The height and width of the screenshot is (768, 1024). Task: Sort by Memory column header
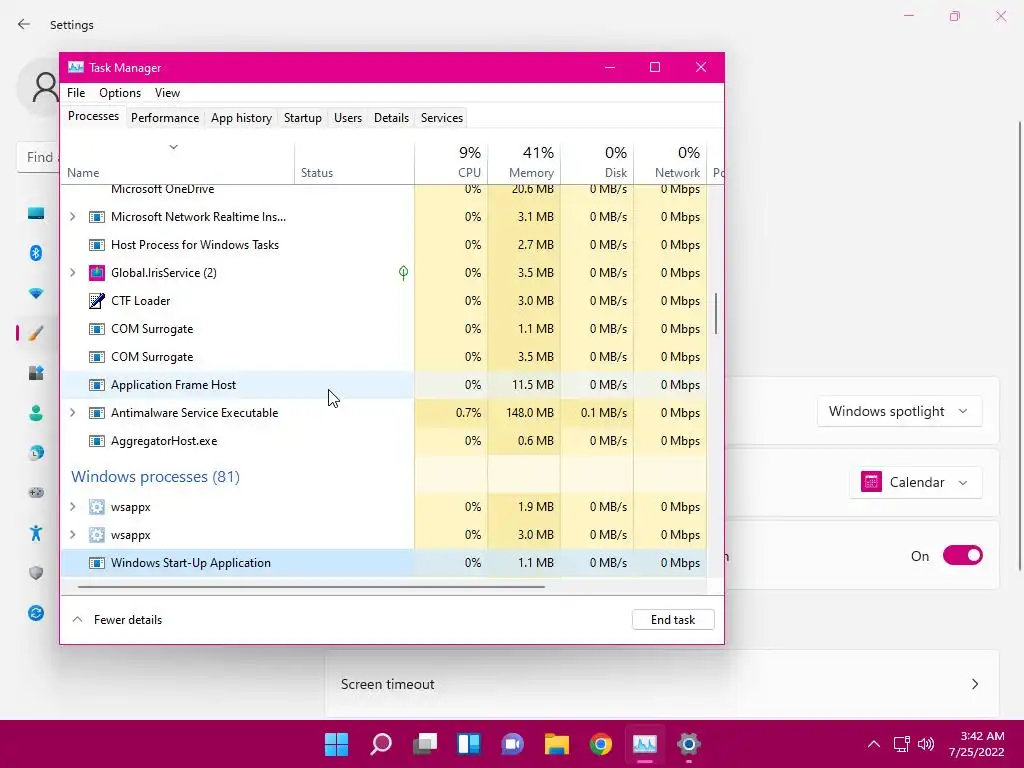(x=524, y=162)
